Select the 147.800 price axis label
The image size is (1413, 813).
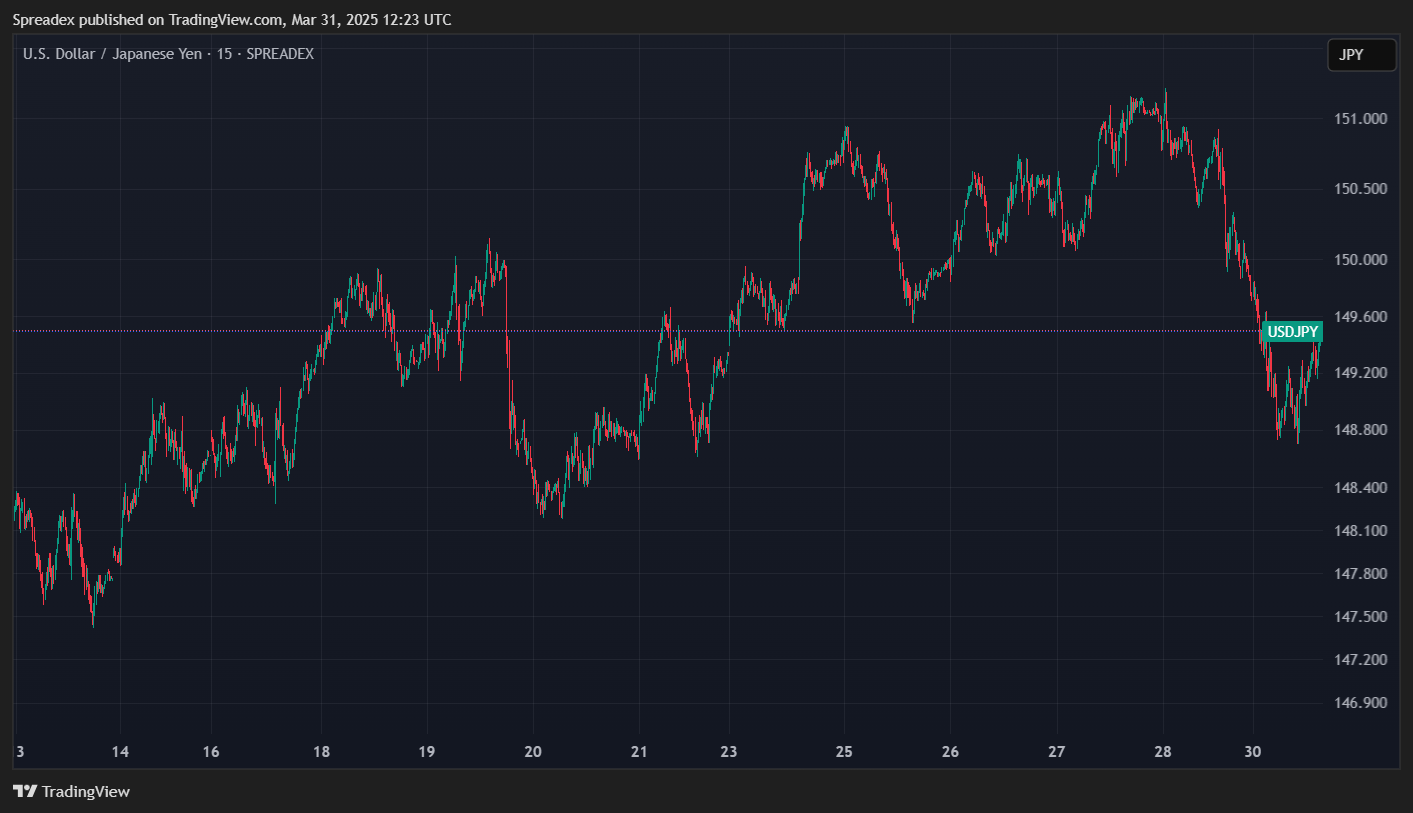(1361, 574)
